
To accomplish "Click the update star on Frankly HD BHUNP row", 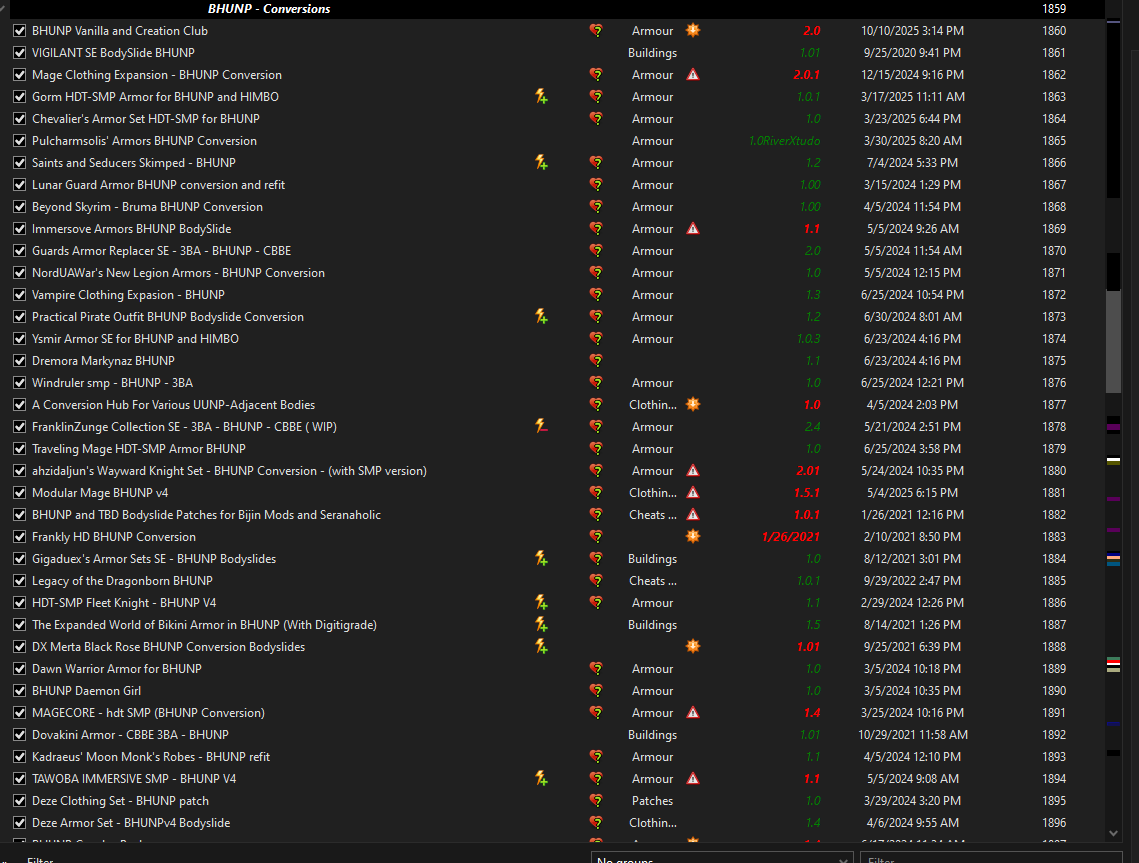I will 693,537.
